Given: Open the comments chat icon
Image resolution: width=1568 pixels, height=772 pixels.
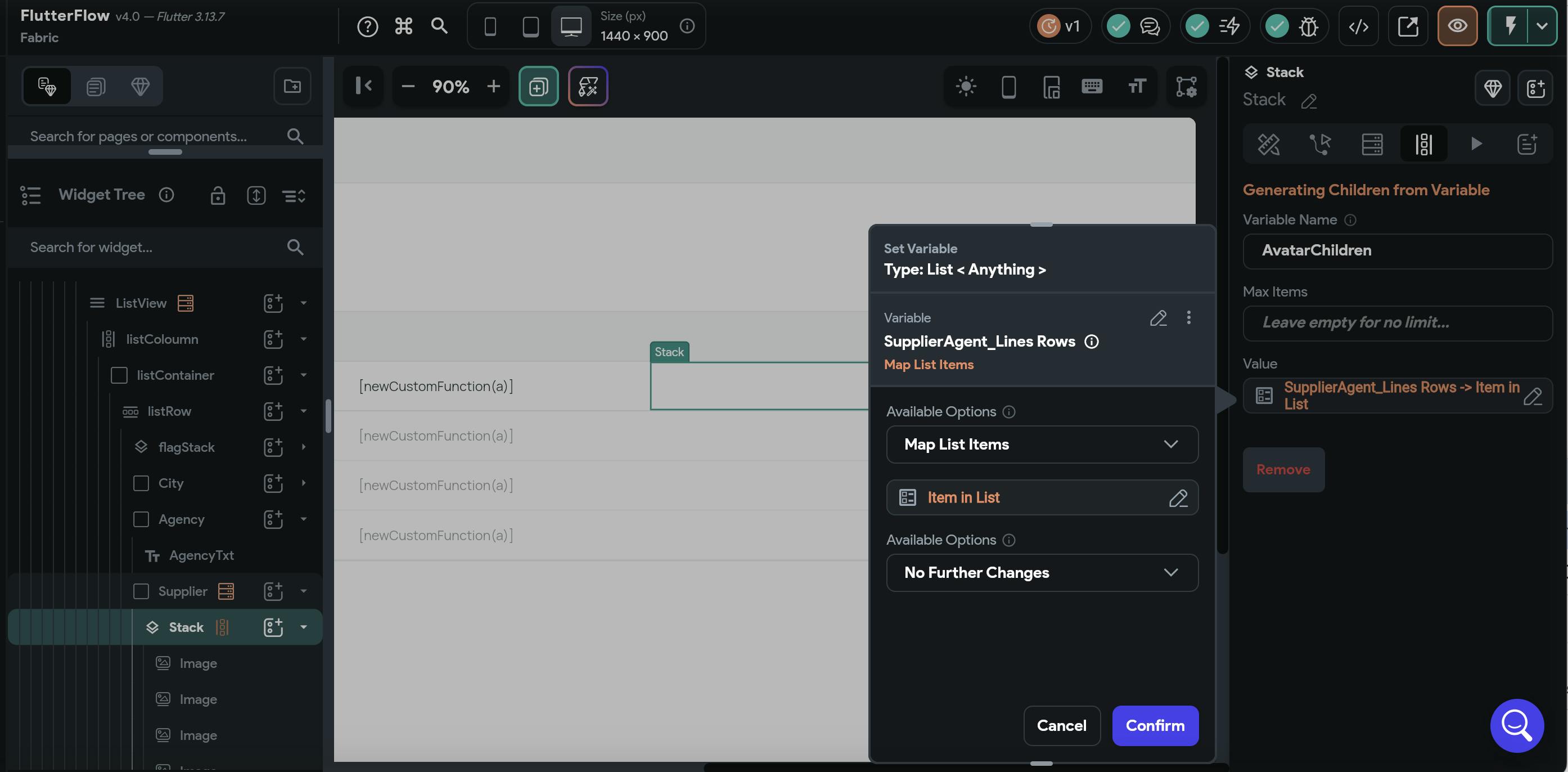Looking at the screenshot, I should [x=1149, y=26].
